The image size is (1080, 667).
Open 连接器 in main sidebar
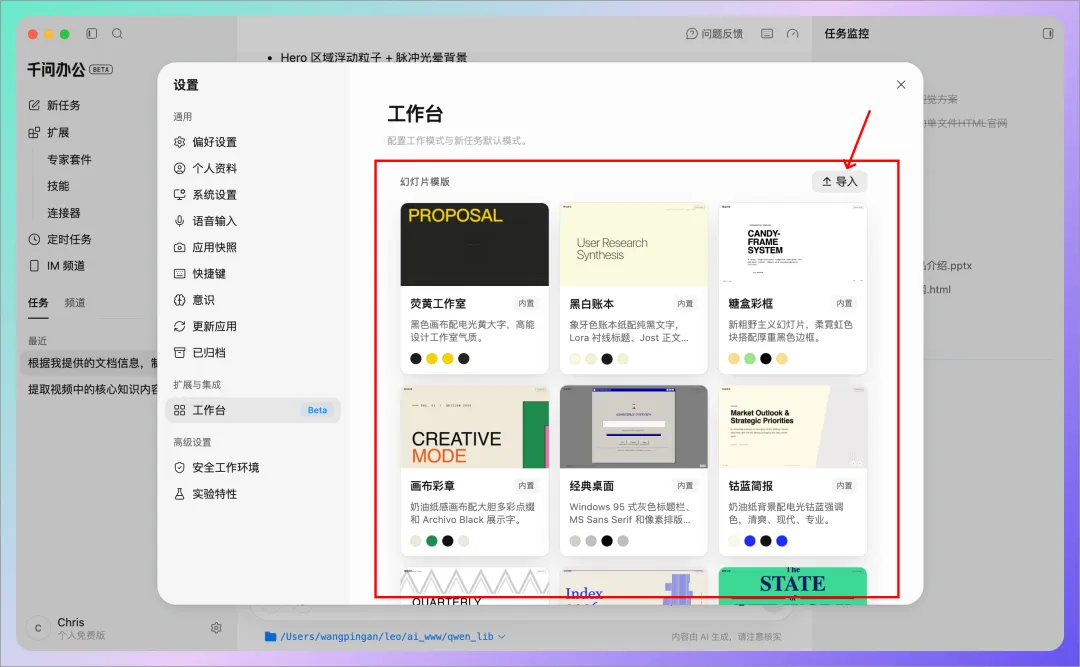[x=63, y=213]
